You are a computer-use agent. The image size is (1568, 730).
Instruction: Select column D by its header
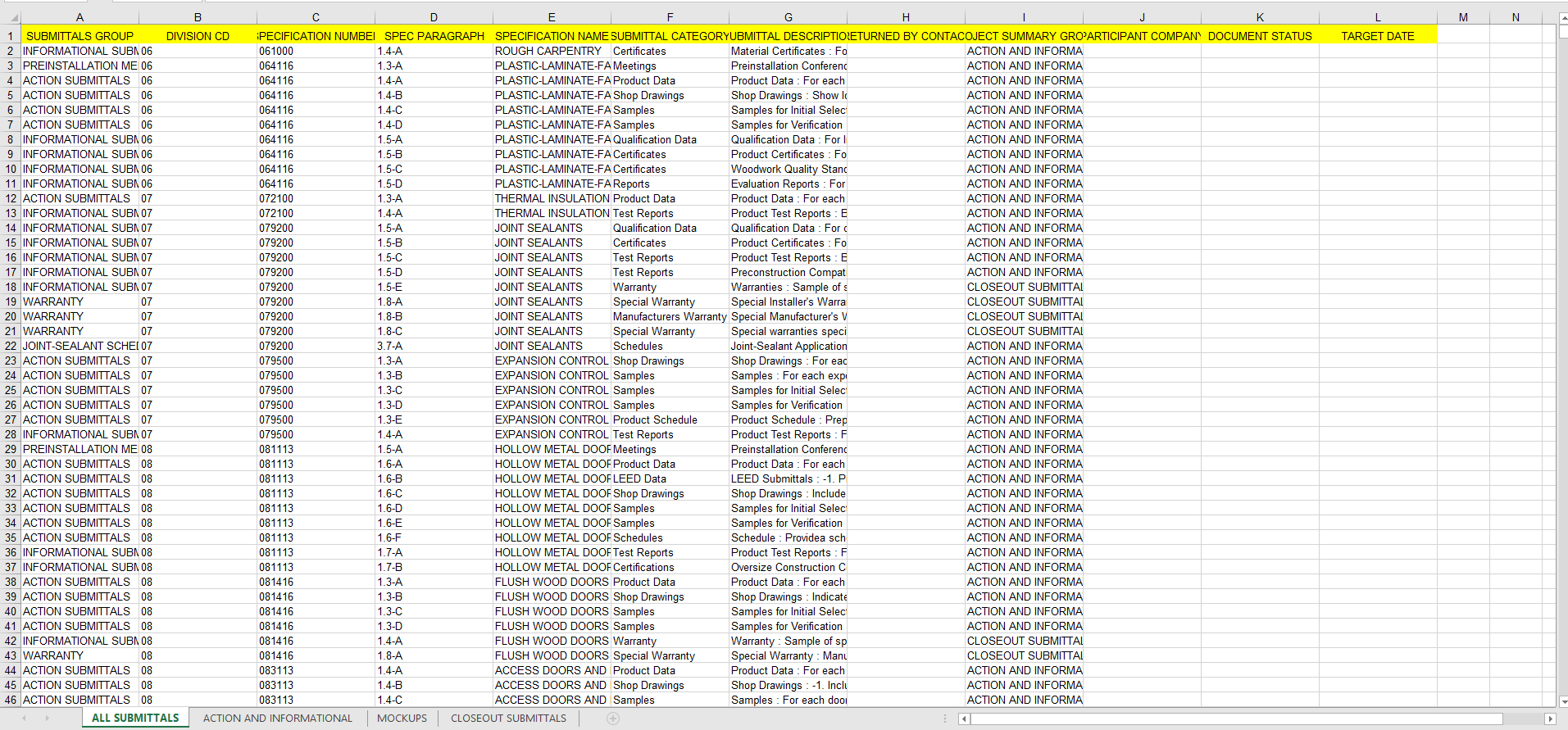click(434, 17)
